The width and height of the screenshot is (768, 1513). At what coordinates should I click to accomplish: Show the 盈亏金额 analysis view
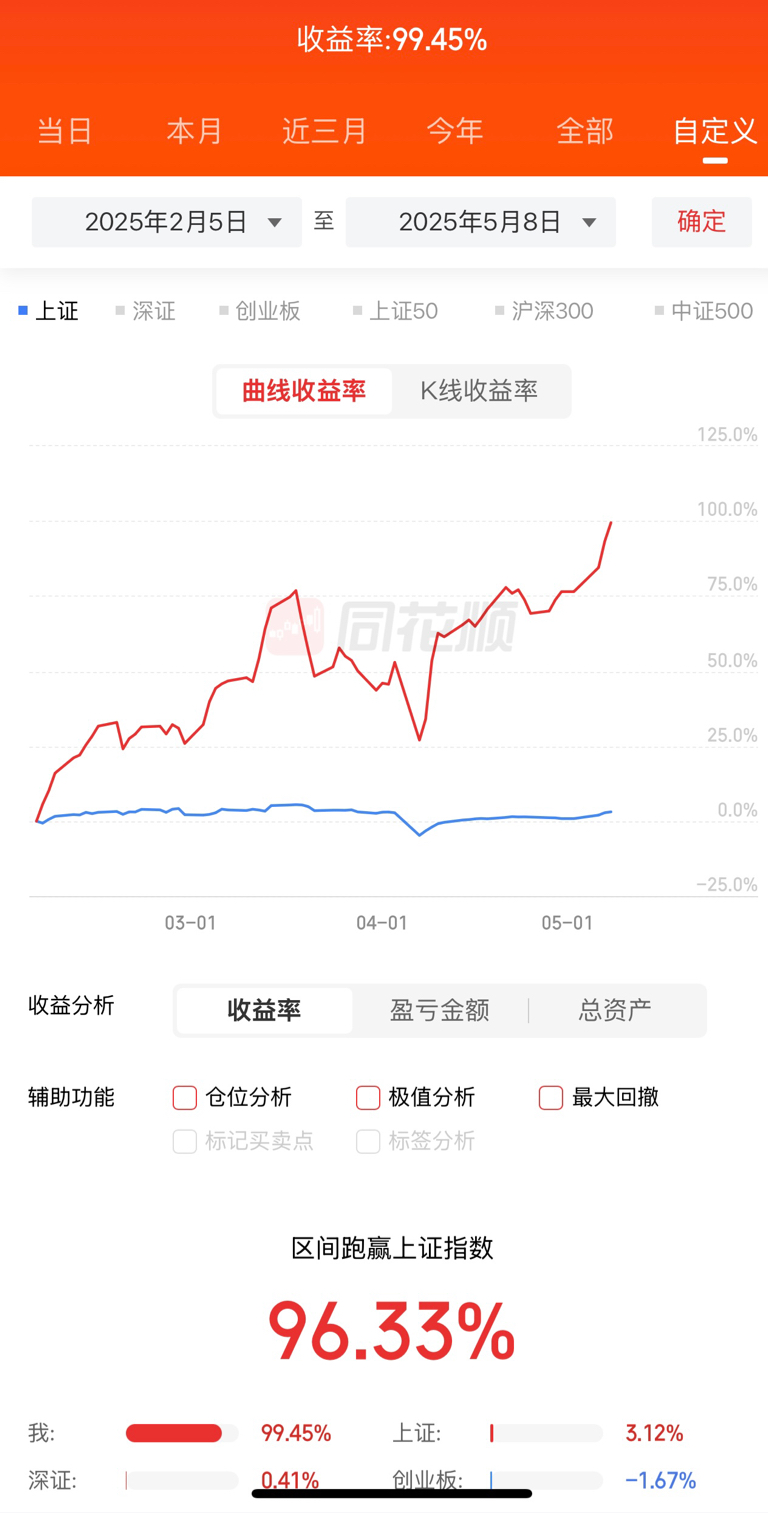point(440,1010)
